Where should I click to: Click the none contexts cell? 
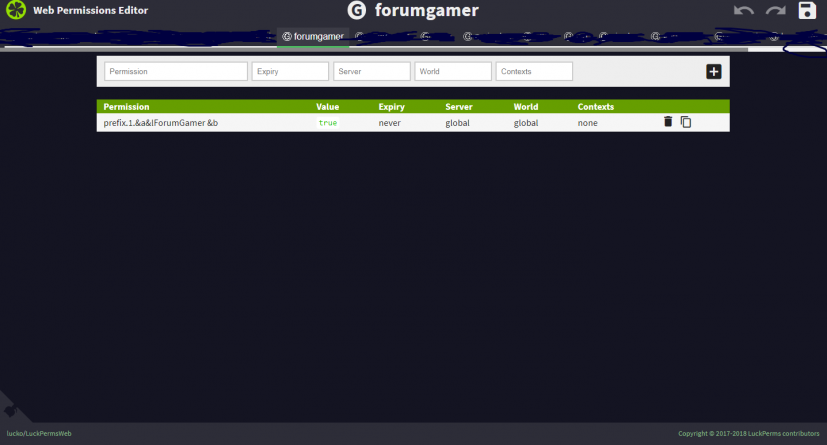pos(588,123)
